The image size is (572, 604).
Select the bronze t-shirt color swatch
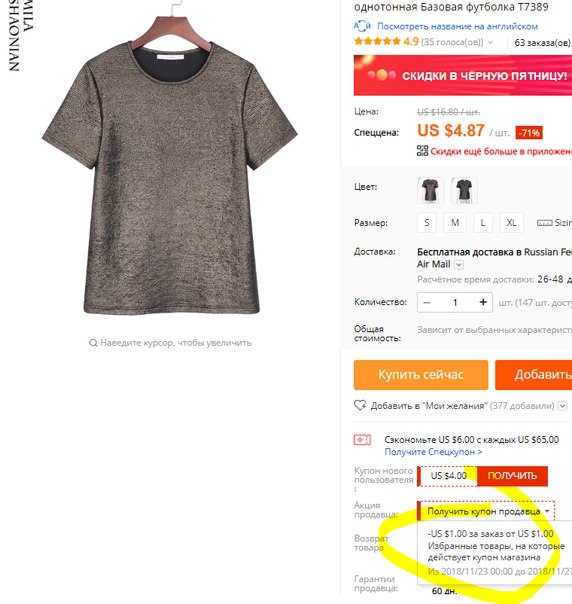click(x=430, y=190)
